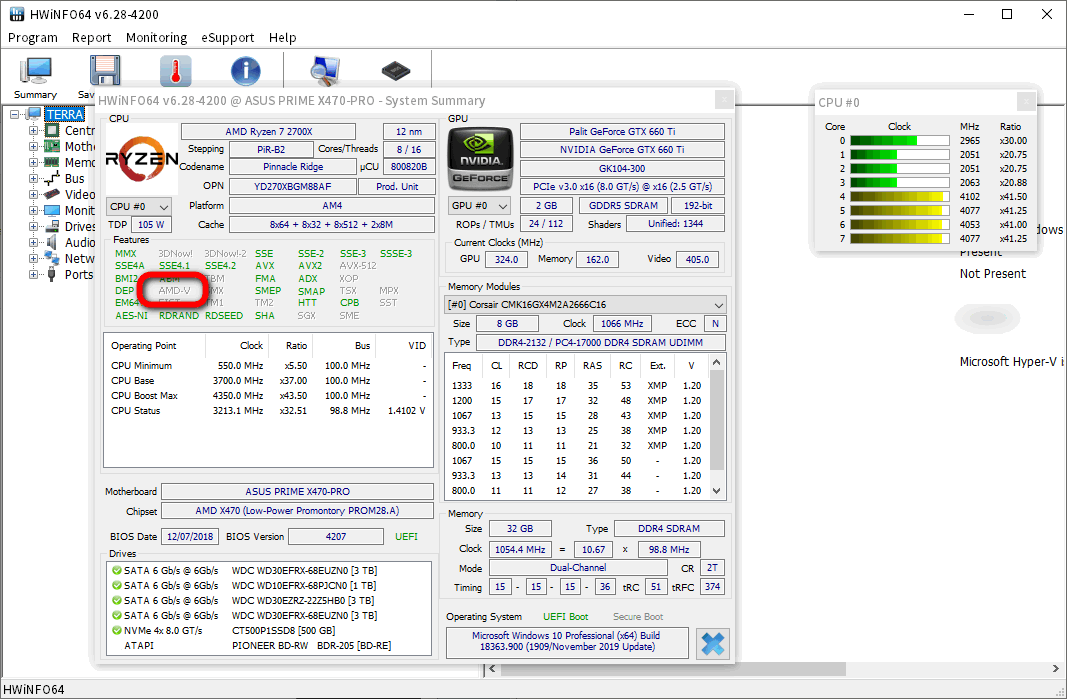Screen dimensions: 1067x699
Task: Open the Monitoring menu
Action: click(x=157, y=38)
